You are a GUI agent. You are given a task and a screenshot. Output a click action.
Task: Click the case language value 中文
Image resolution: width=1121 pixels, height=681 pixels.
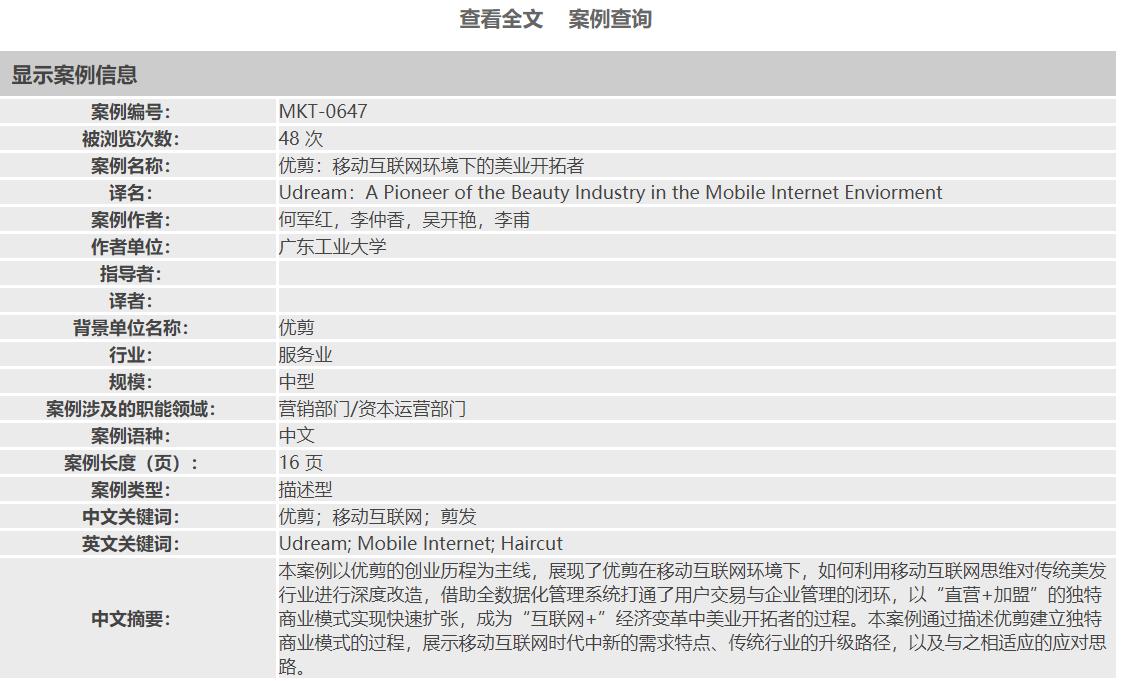click(x=297, y=436)
